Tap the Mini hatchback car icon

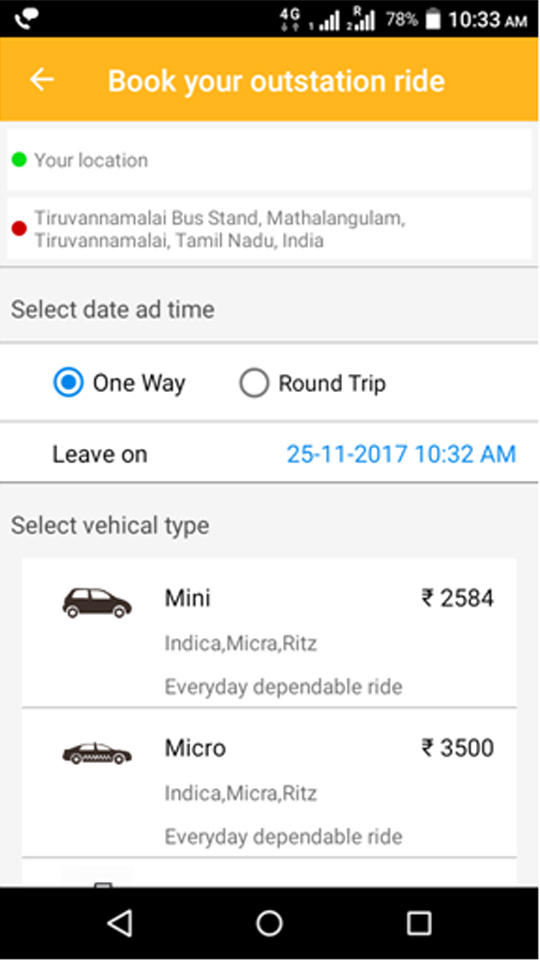coord(97,603)
